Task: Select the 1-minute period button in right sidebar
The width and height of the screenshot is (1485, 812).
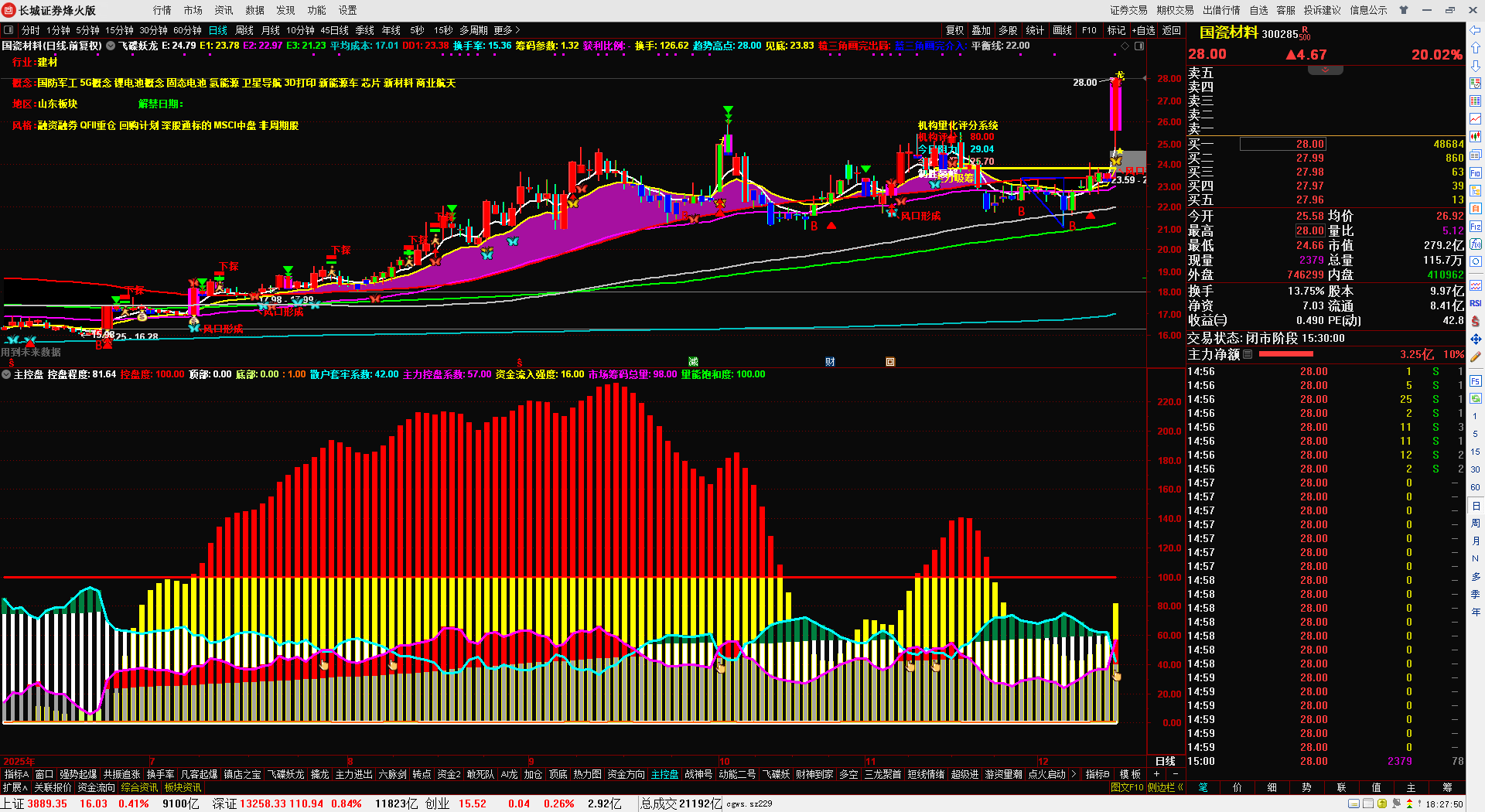Action: 1475,416
